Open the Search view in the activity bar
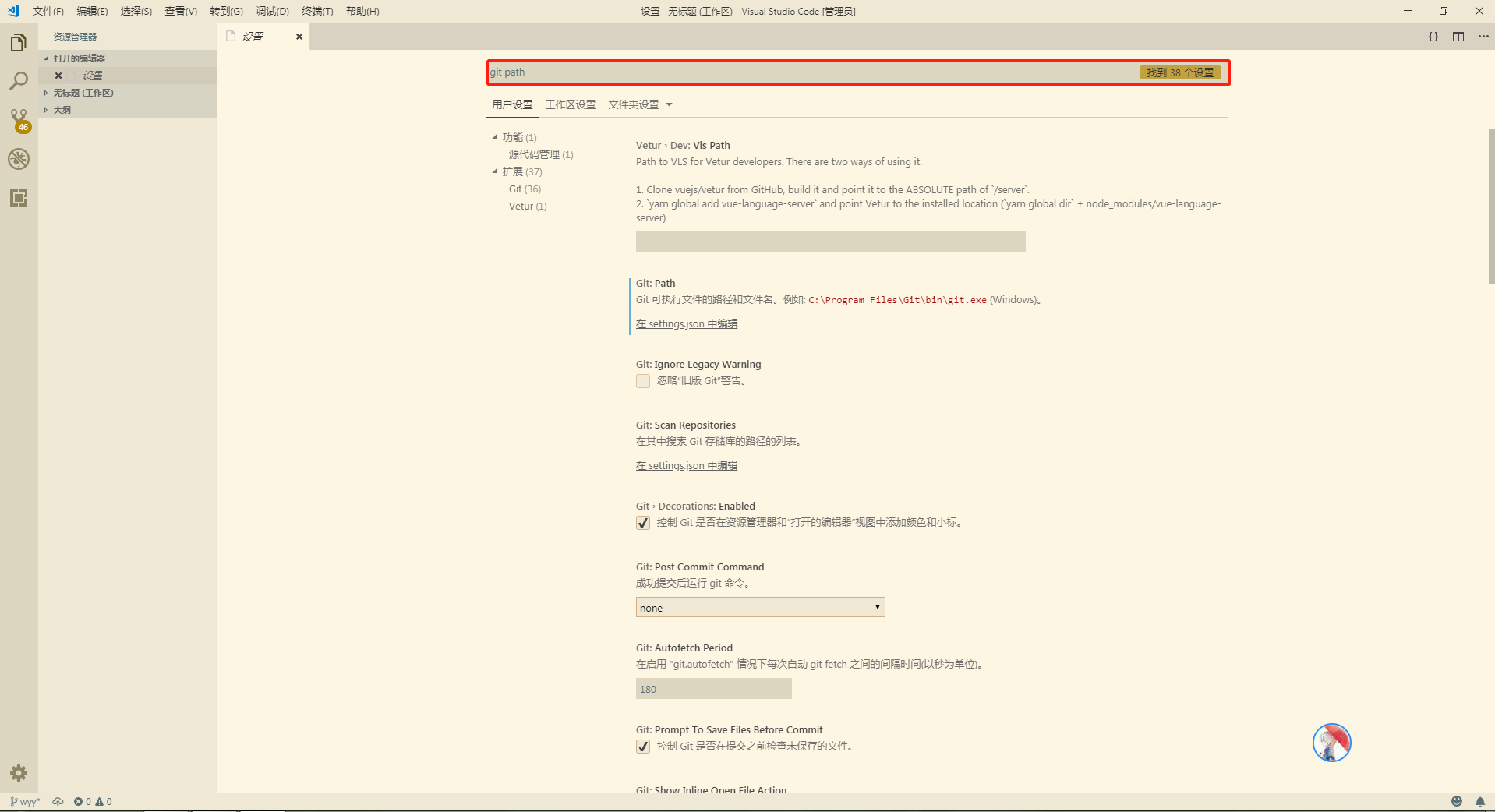 19,81
